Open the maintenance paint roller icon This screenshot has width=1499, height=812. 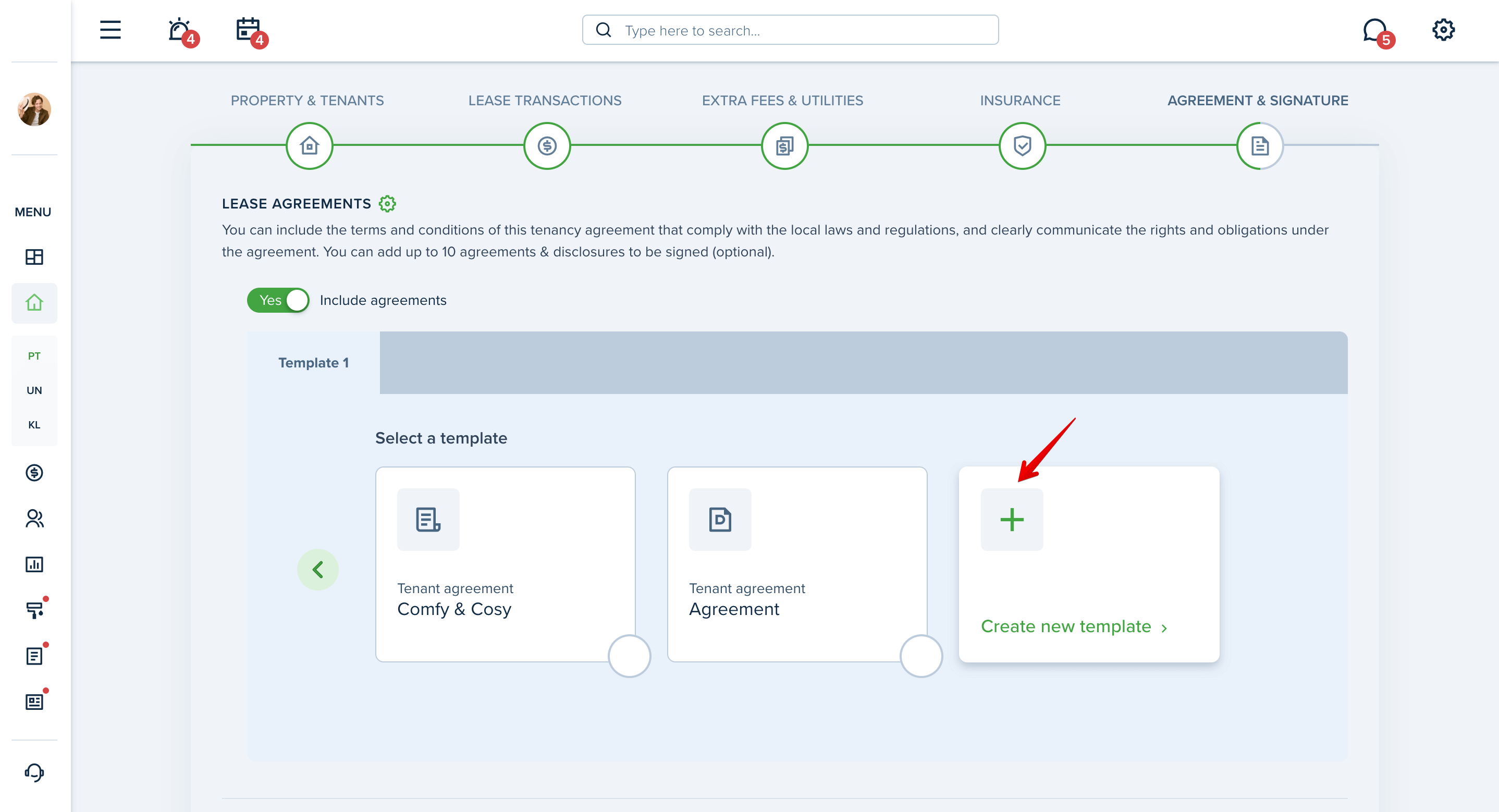tap(34, 610)
